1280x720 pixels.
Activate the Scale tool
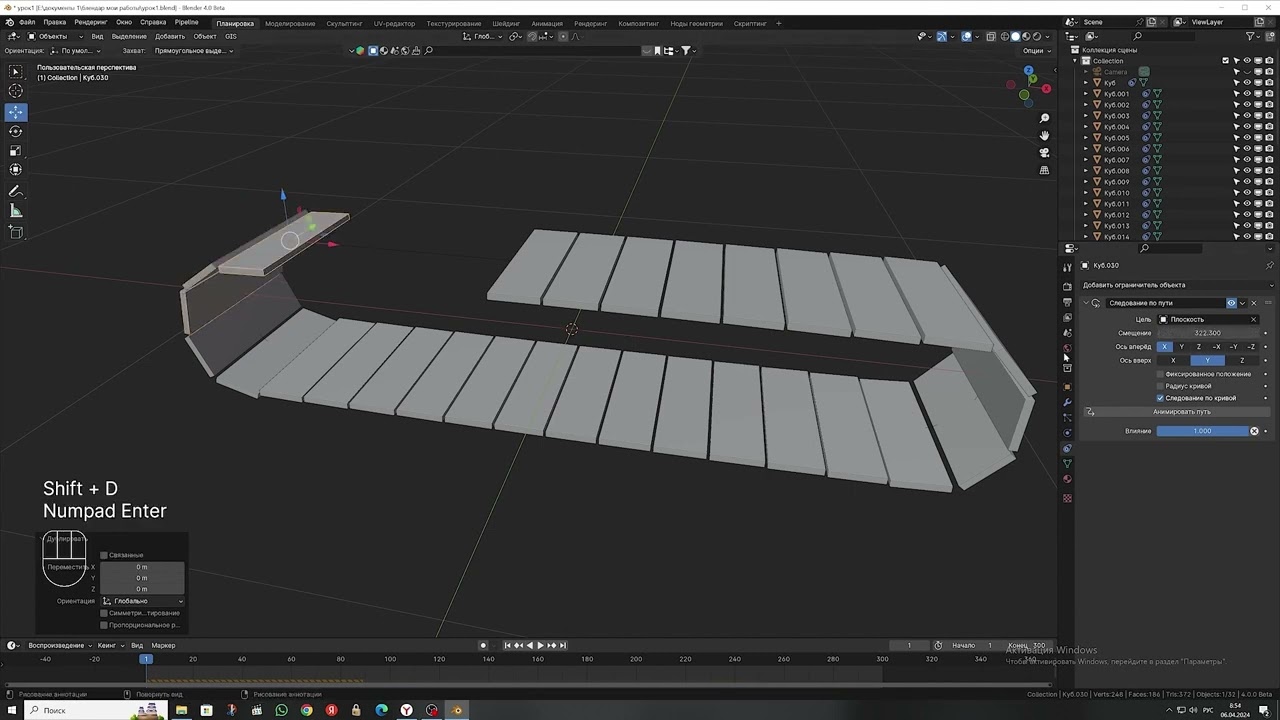click(x=15, y=151)
